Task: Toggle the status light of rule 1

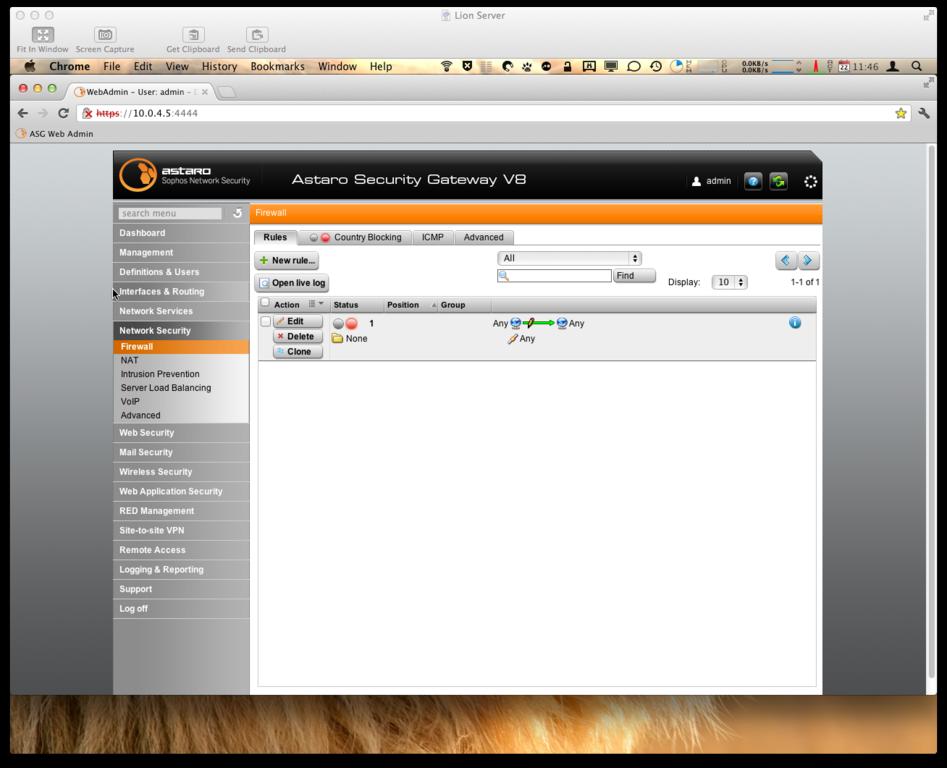Action: coord(345,324)
